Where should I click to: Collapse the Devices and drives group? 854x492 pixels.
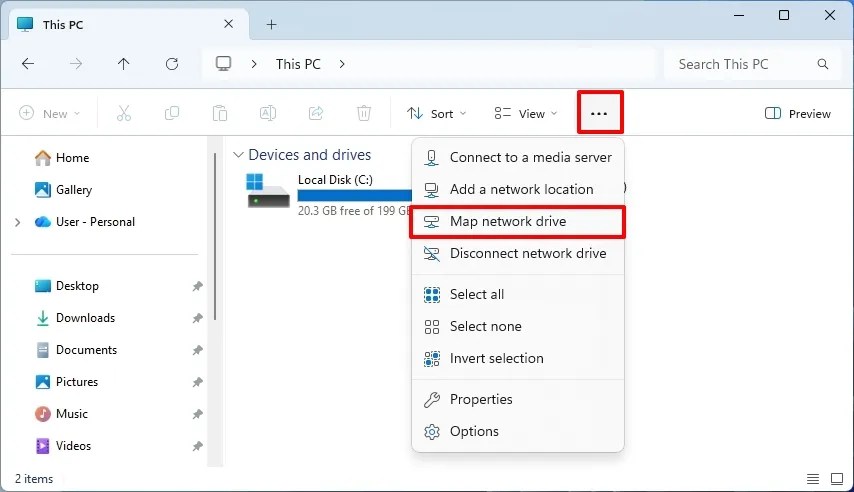(x=238, y=155)
